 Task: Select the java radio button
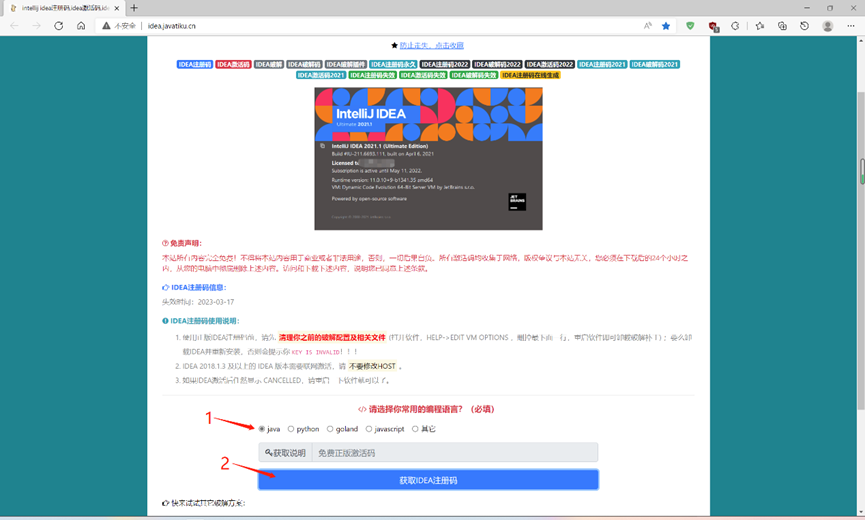(x=262, y=429)
